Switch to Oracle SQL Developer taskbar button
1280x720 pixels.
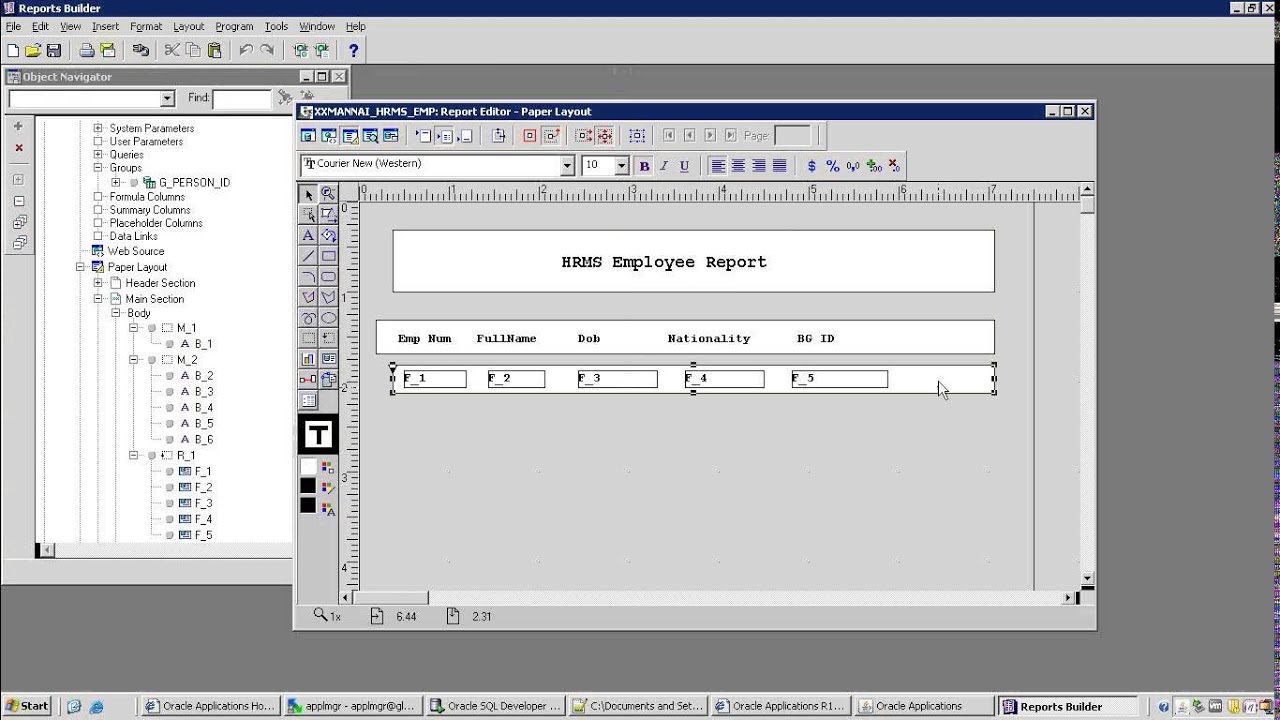495,706
